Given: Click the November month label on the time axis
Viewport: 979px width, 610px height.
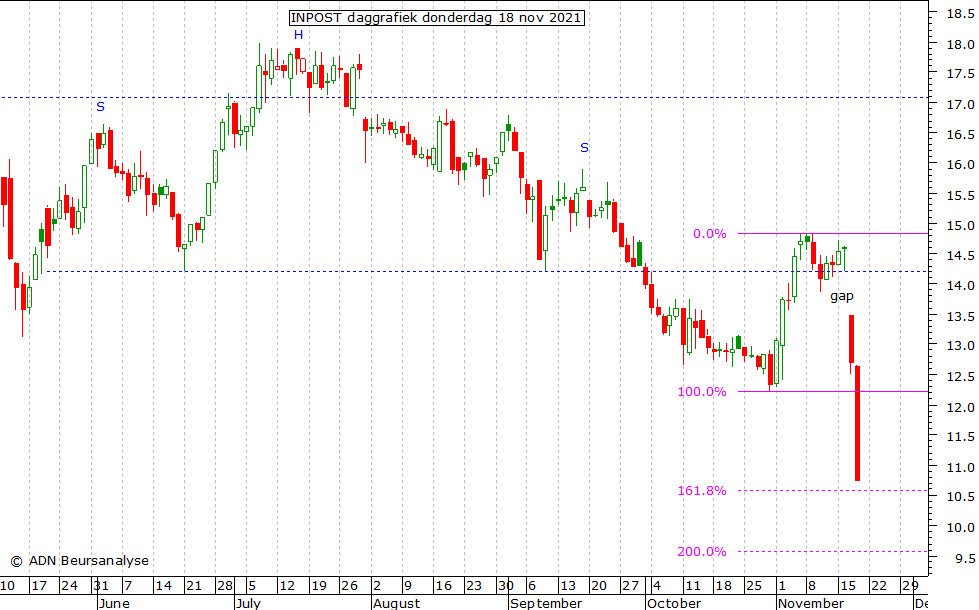Looking at the screenshot, I should [811, 603].
